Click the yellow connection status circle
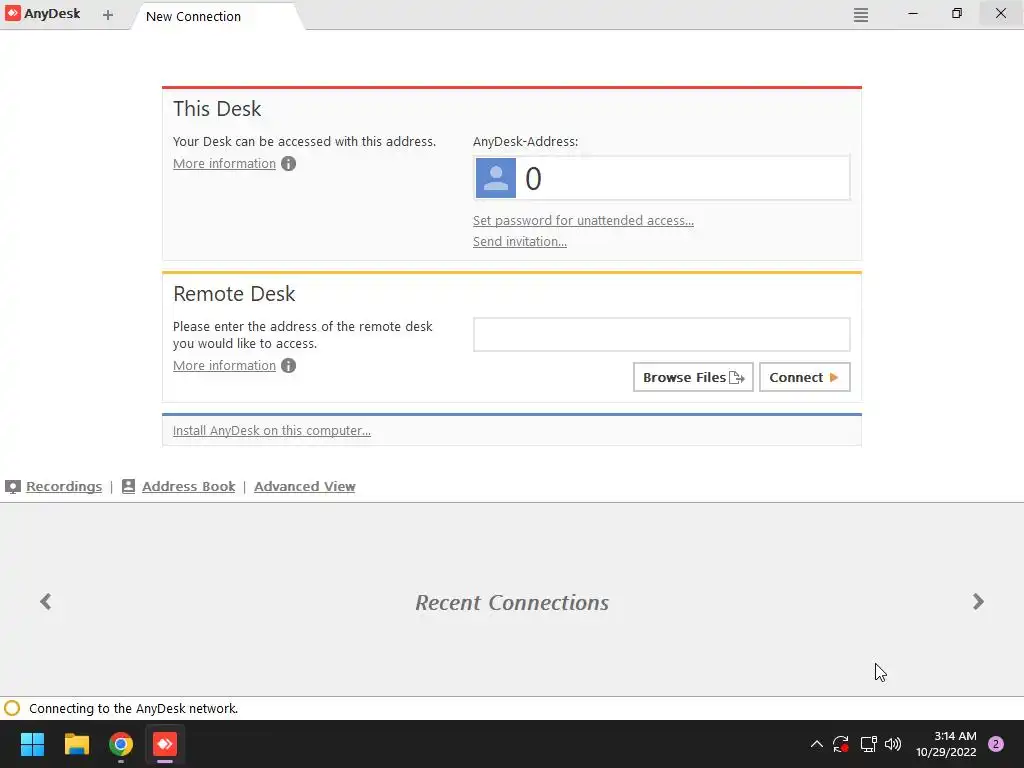This screenshot has width=1024, height=768. (12, 708)
